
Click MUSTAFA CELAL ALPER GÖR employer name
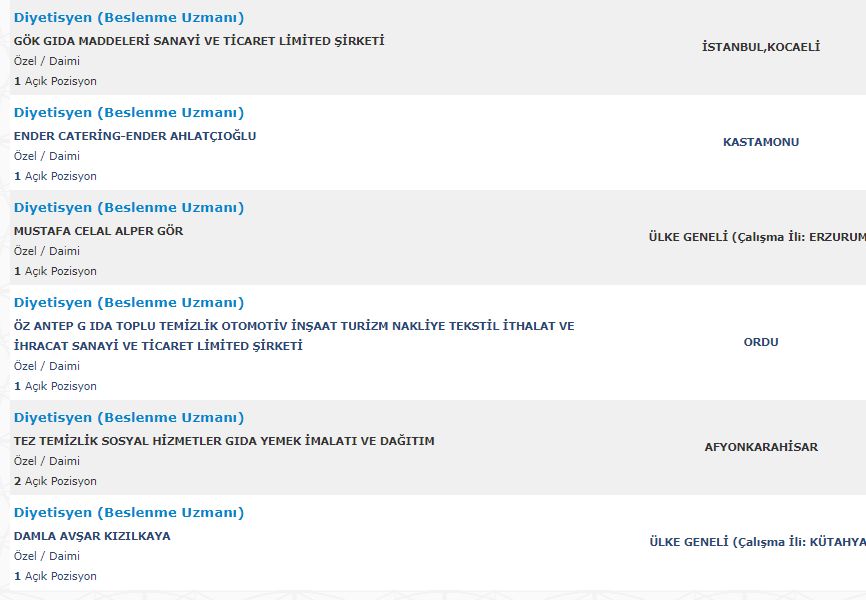[98, 231]
